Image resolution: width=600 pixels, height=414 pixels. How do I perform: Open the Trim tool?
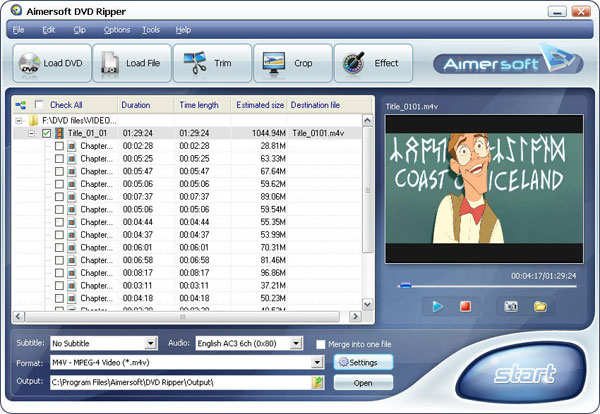click(211, 63)
